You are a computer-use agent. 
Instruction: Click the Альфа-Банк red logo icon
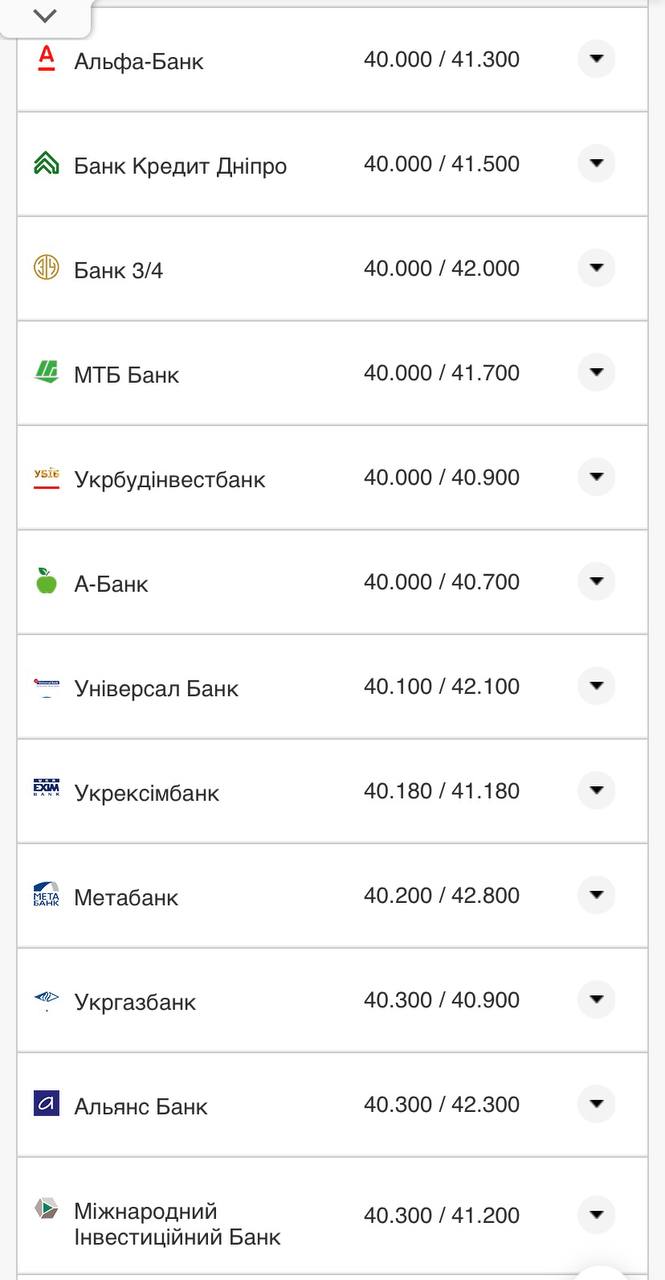click(46, 59)
